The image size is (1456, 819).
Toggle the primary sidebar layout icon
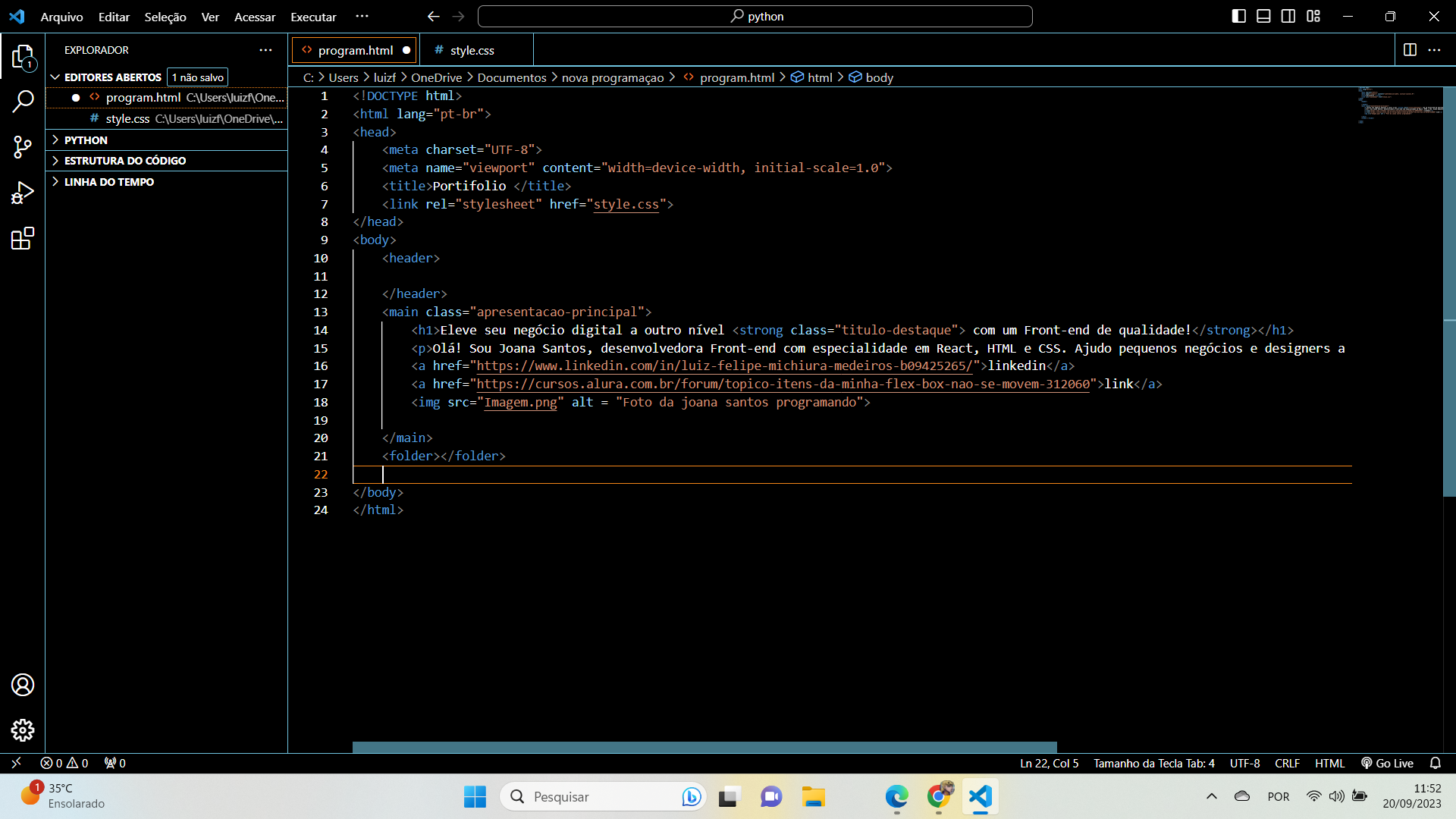click(1238, 16)
